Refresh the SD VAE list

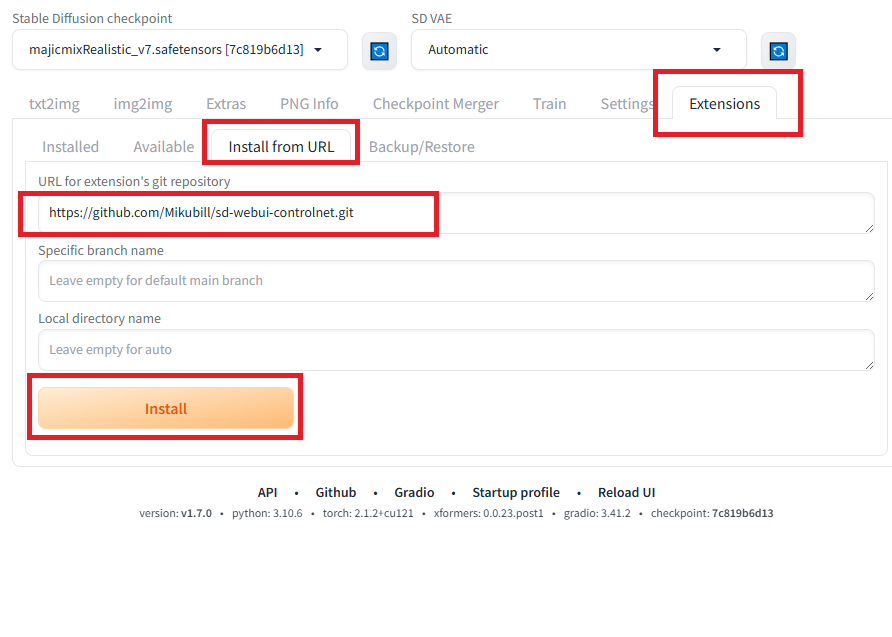tap(778, 51)
